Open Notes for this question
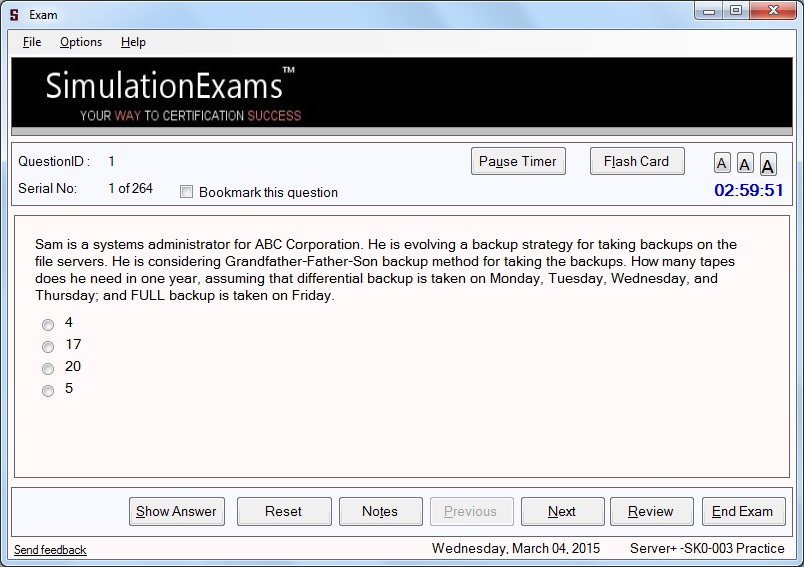The image size is (804, 567). coord(380,511)
